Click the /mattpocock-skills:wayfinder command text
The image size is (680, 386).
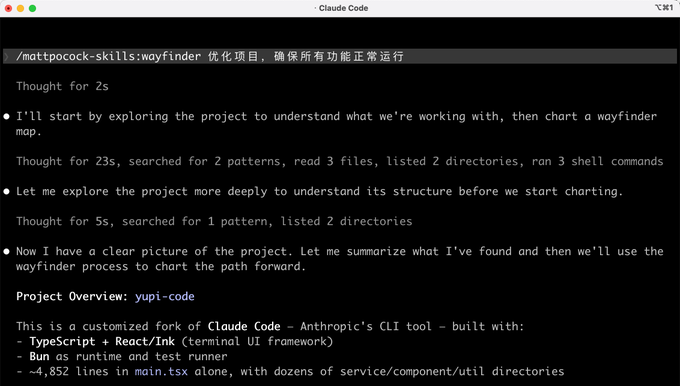[108, 56]
